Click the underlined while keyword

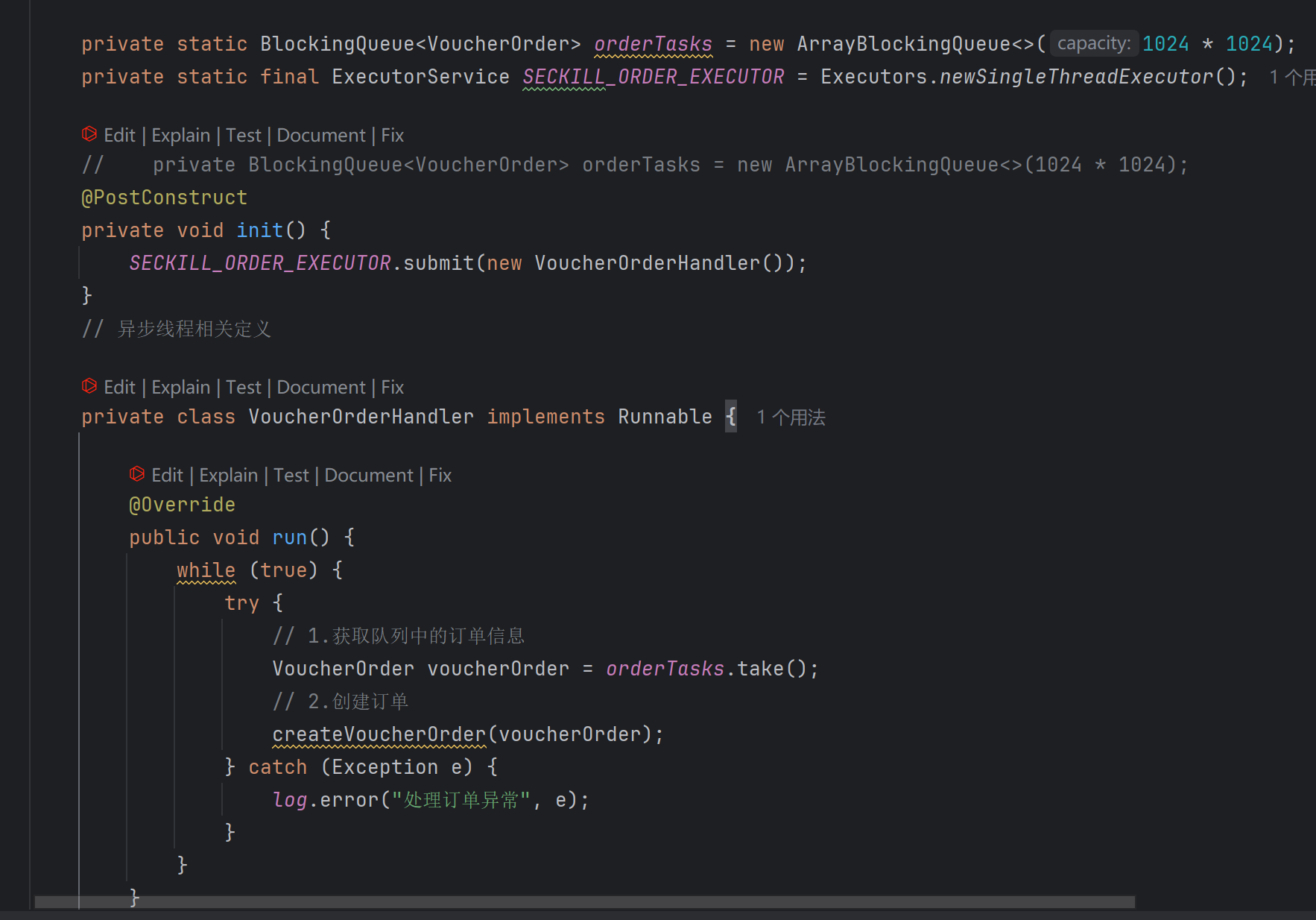206,570
